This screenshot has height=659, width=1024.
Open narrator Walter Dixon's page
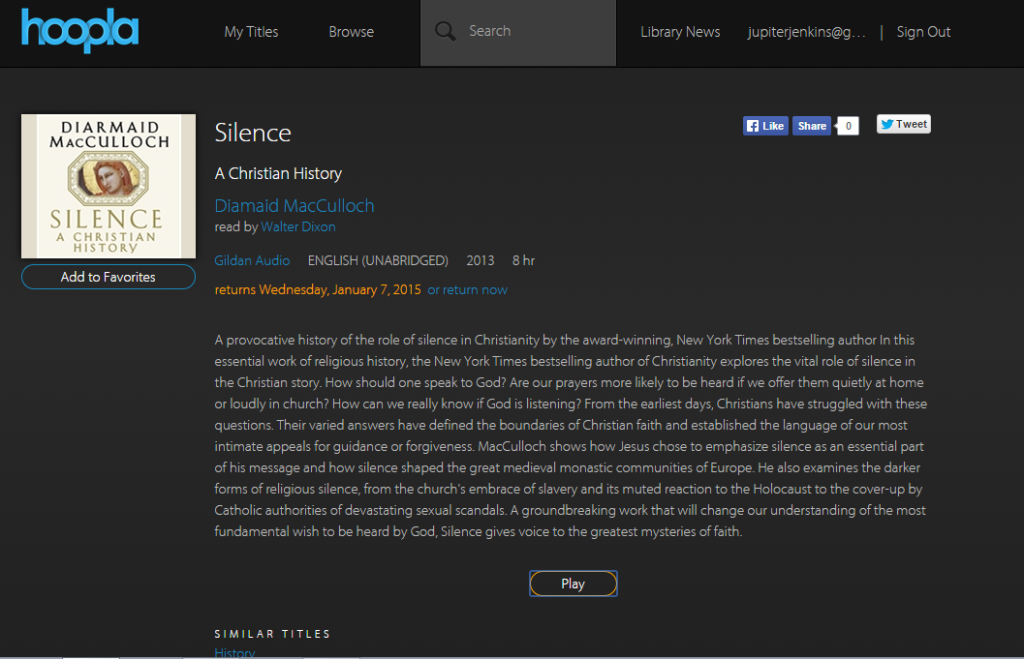click(x=298, y=227)
